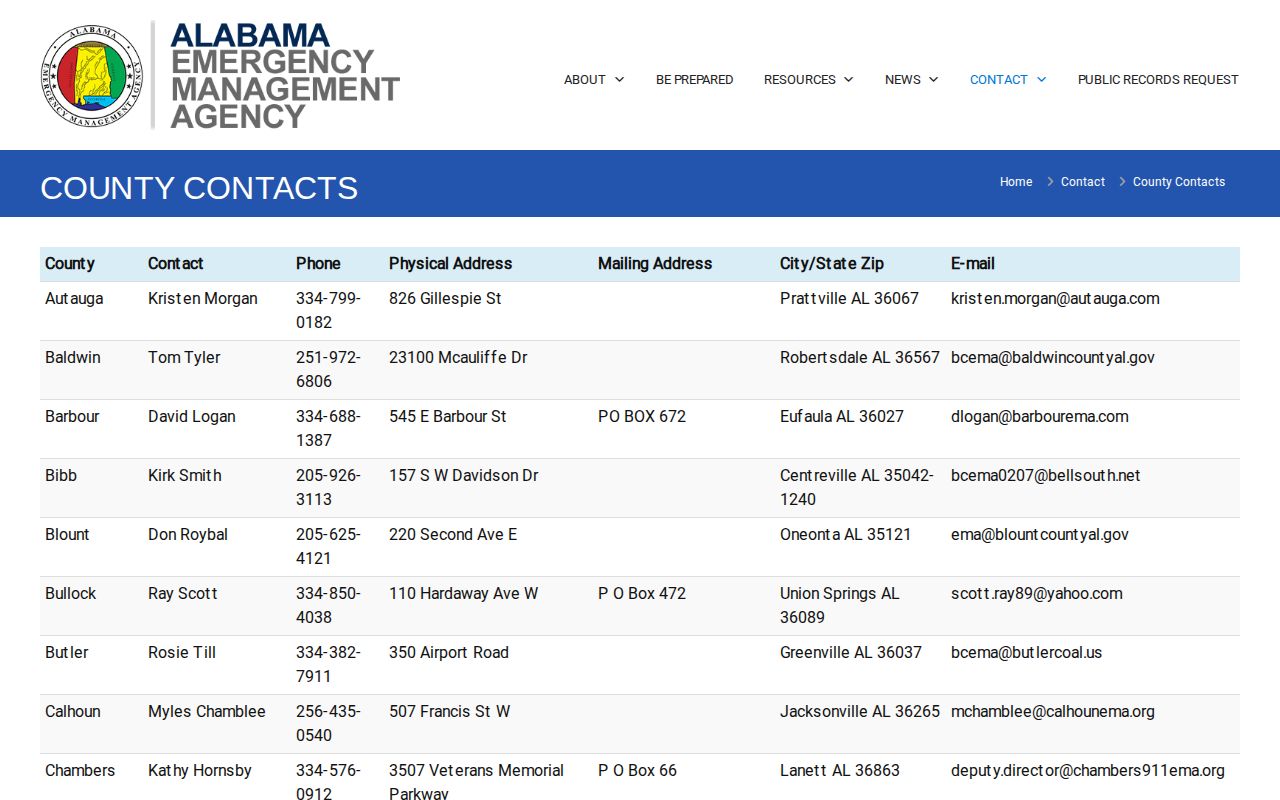Click the E-mail column header

973,264
